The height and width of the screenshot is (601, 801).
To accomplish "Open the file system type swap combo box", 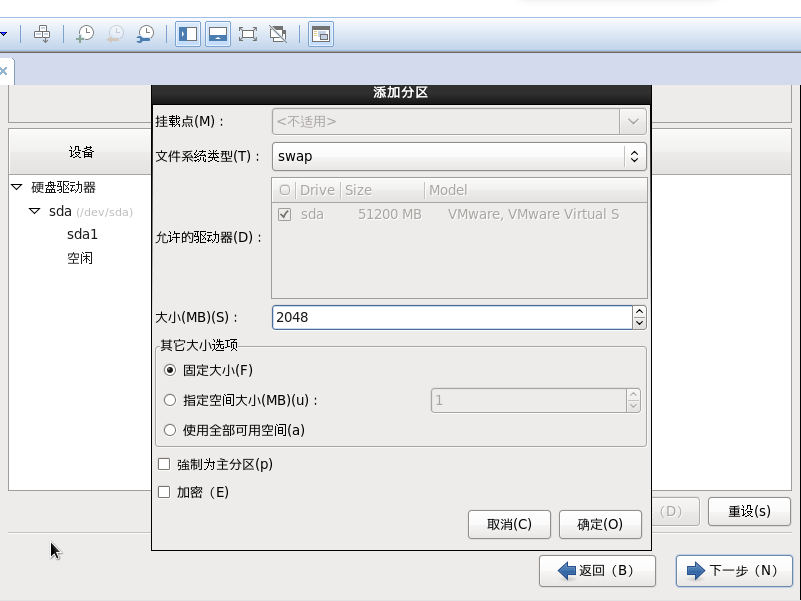I will click(459, 156).
